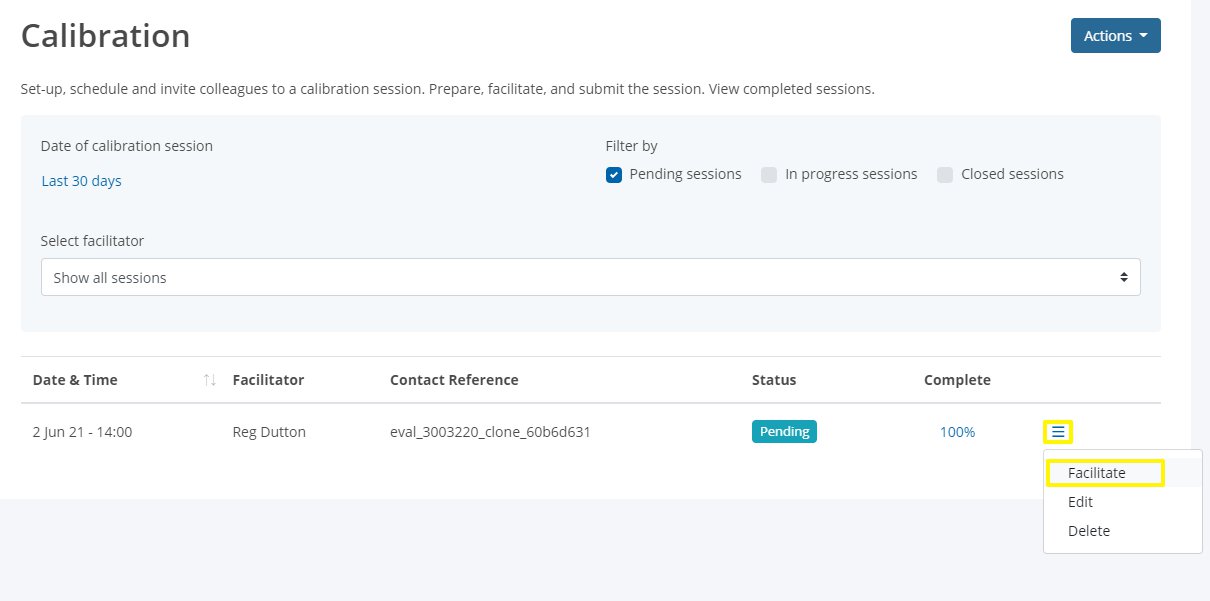
Task: Enable the Closed sessions filter
Action: (x=945, y=175)
